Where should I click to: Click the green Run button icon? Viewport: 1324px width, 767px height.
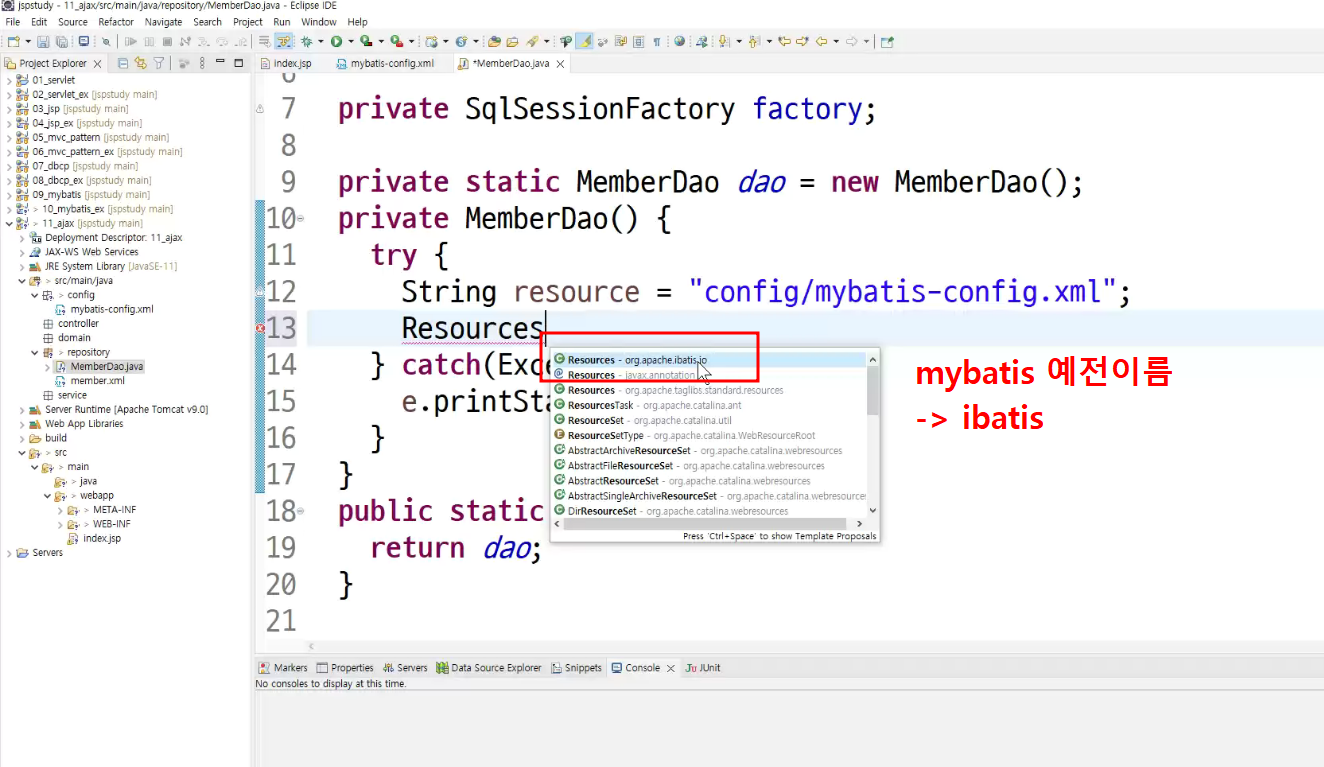click(x=336, y=41)
